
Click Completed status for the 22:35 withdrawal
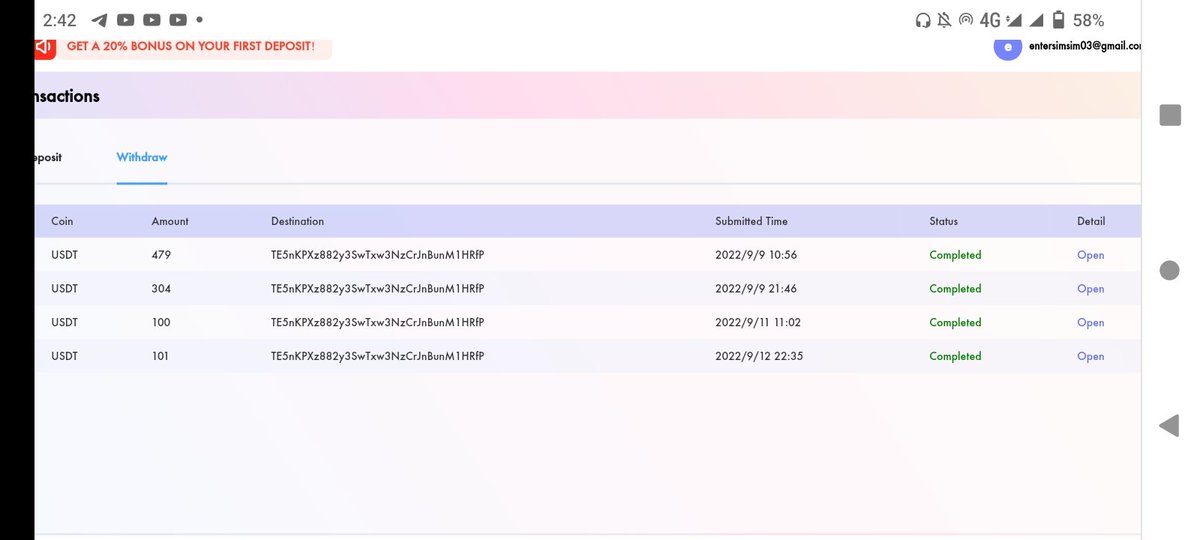point(956,356)
